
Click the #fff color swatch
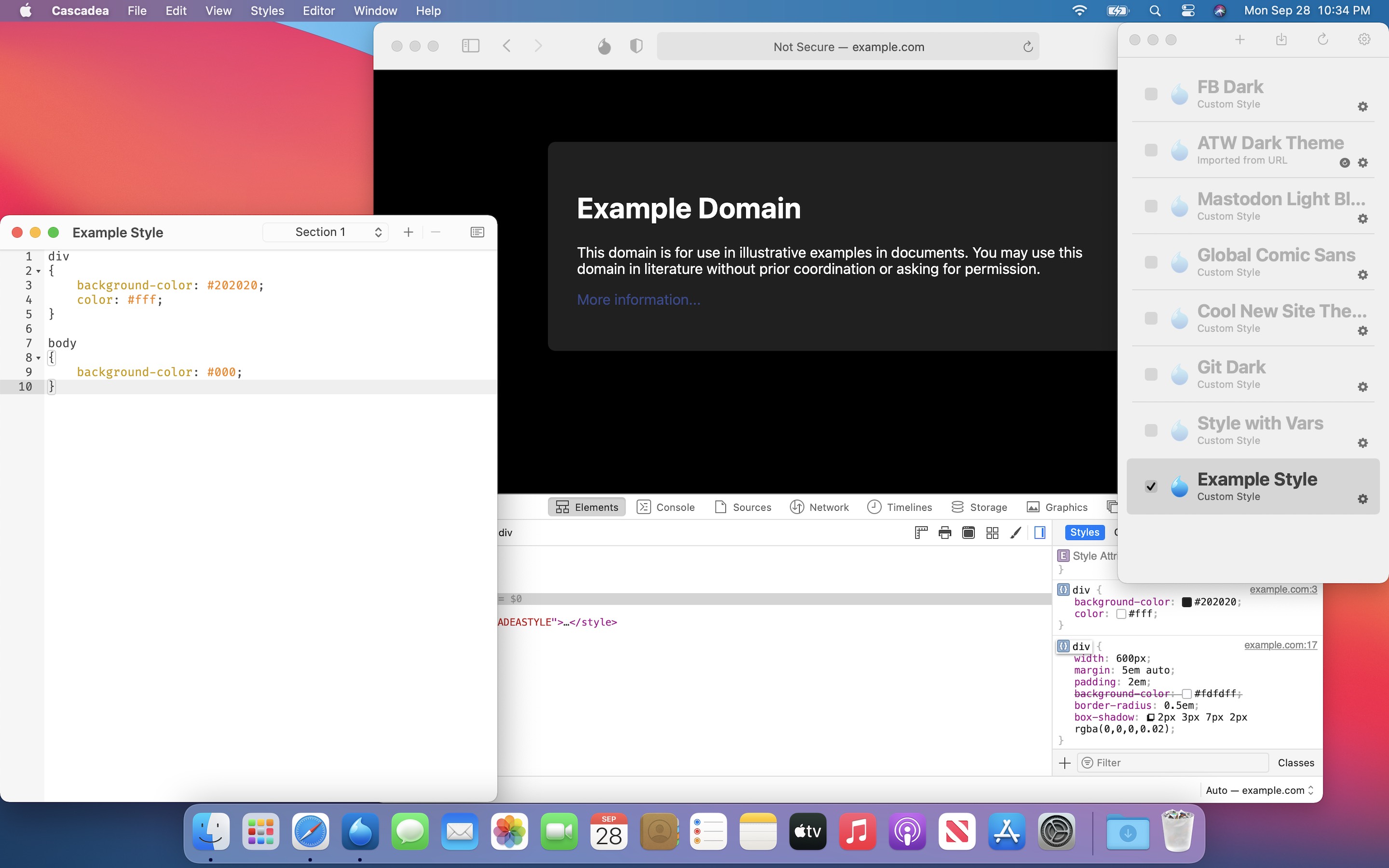[x=1121, y=614]
